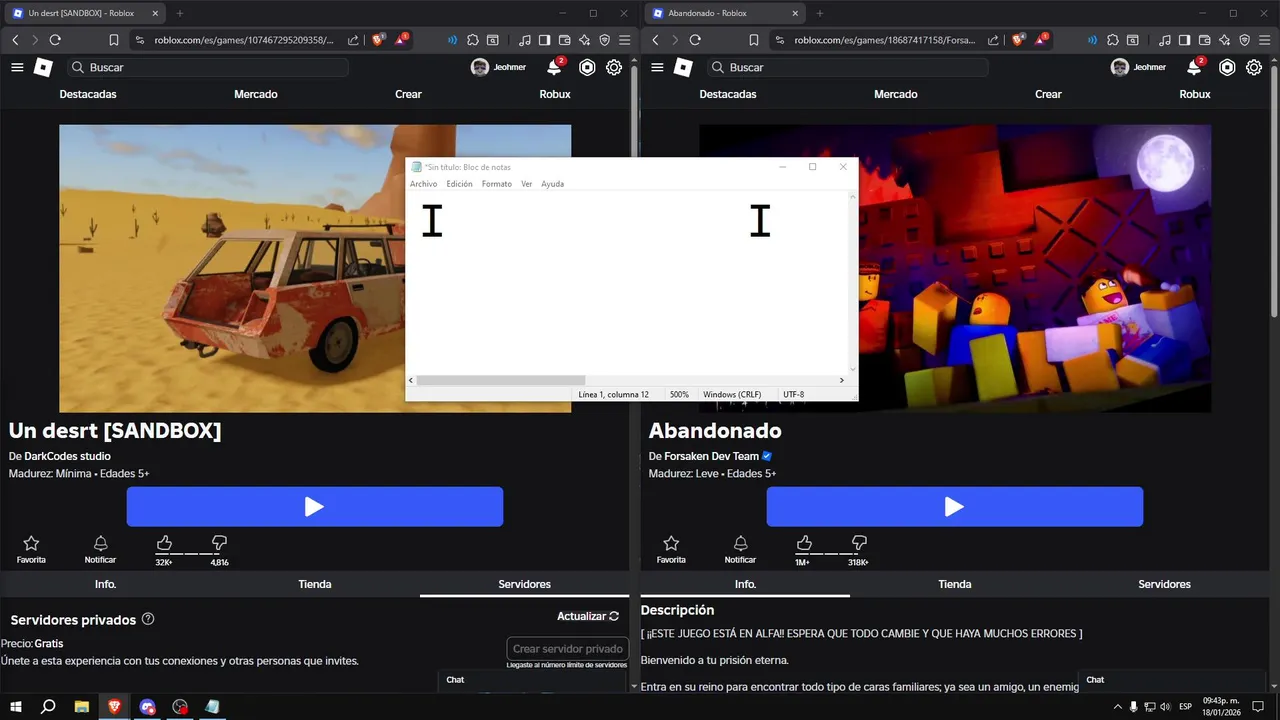Open Edición menu in Notepad
The image size is (1280, 720).
pos(459,184)
